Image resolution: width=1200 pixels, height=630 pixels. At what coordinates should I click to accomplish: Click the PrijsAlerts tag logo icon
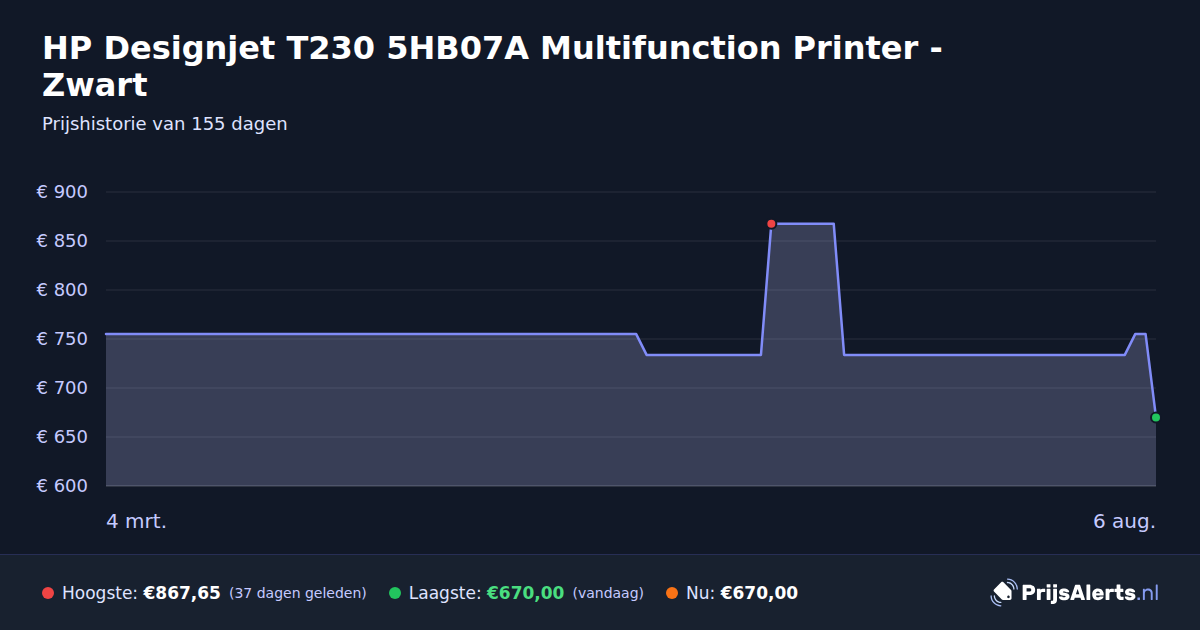tap(1003, 593)
